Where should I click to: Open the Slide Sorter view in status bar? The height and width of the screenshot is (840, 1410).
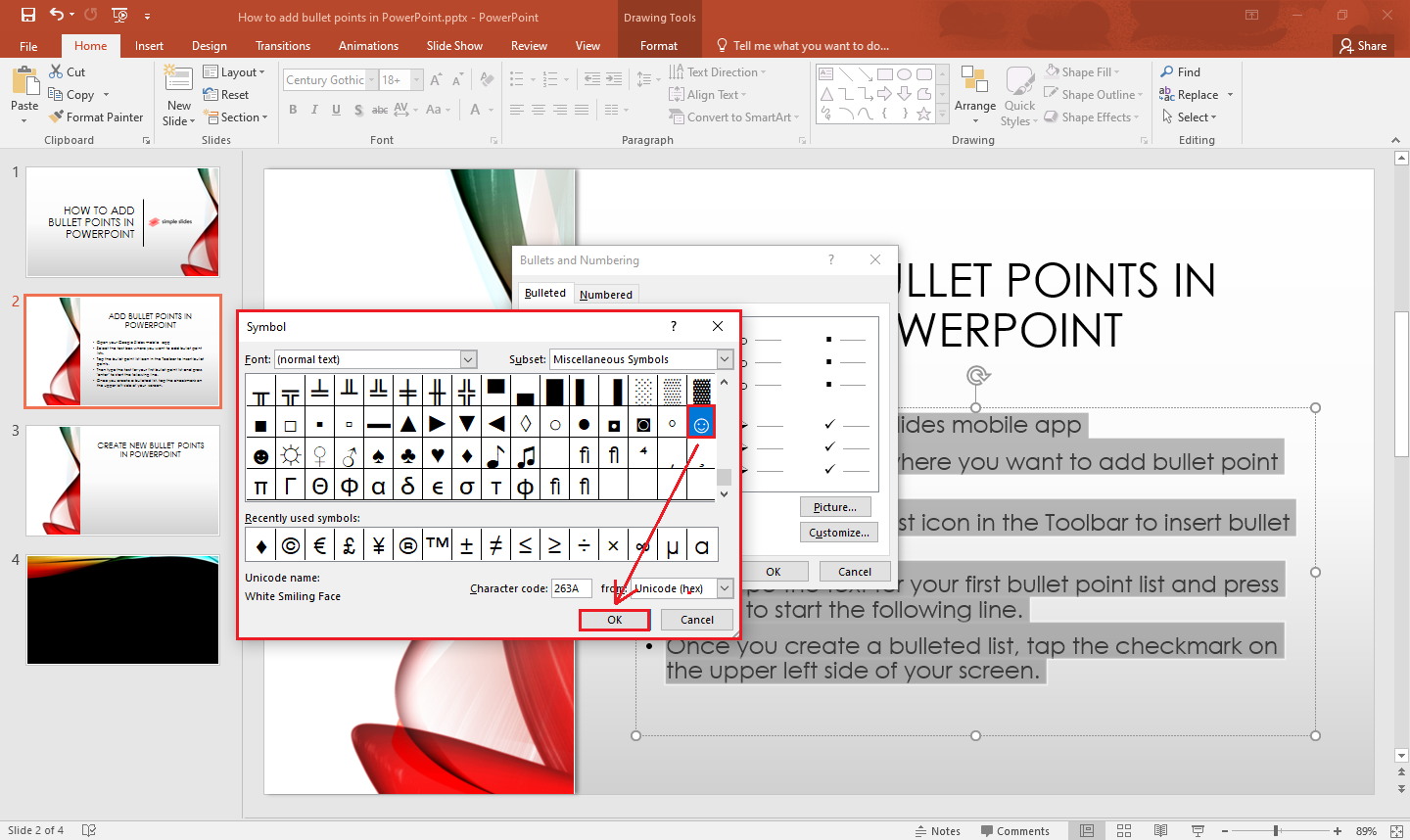[1124, 830]
